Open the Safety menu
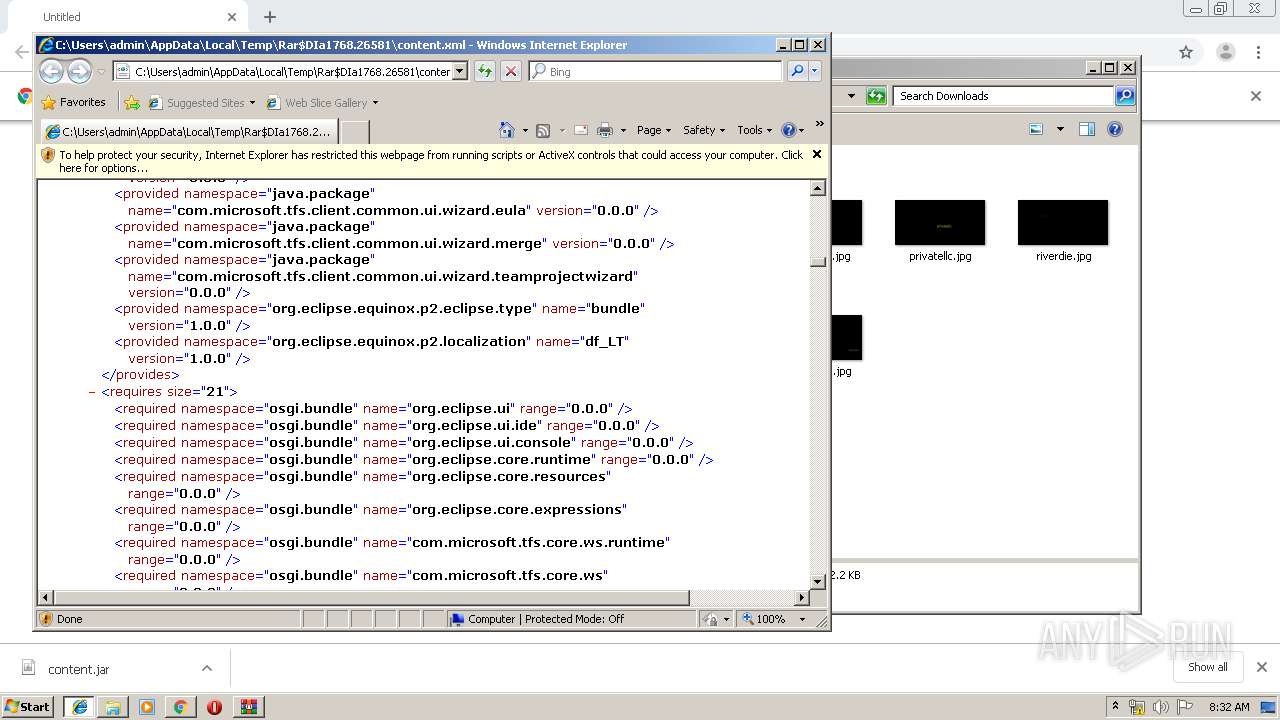 pos(704,130)
